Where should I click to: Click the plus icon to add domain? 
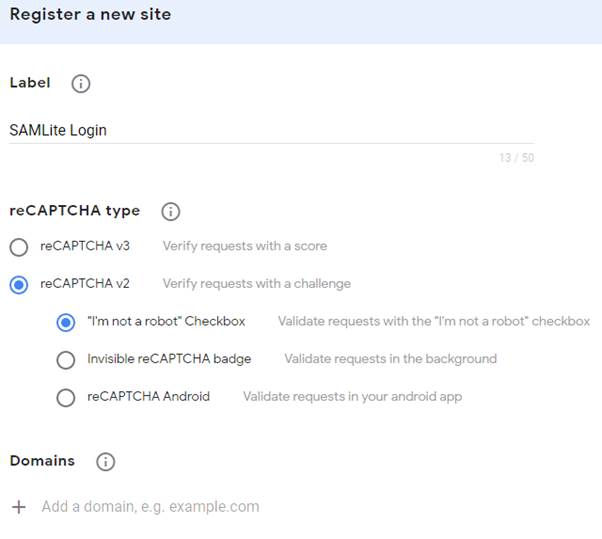[x=18, y=507]
